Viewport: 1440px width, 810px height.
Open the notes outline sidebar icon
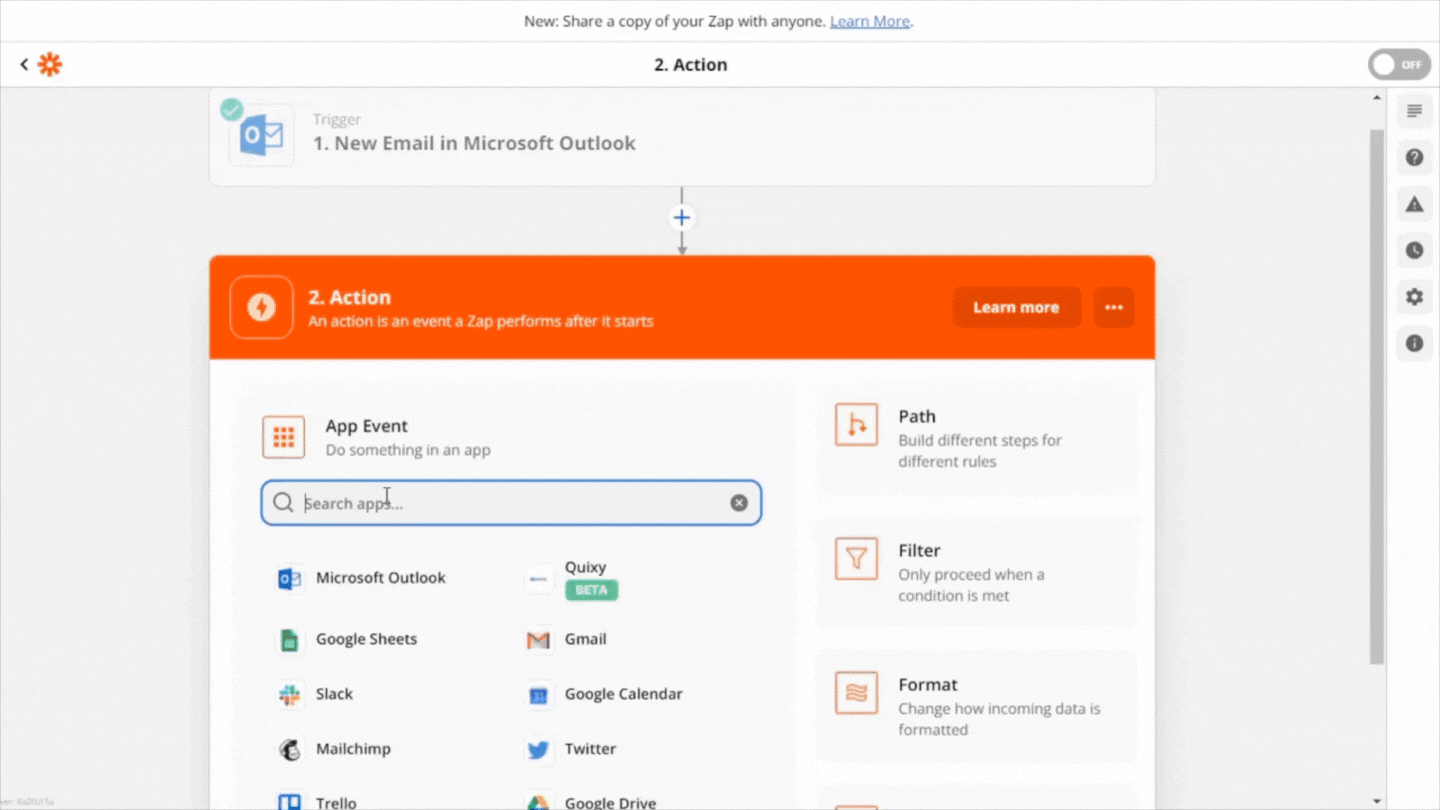tap(1414, 111)
